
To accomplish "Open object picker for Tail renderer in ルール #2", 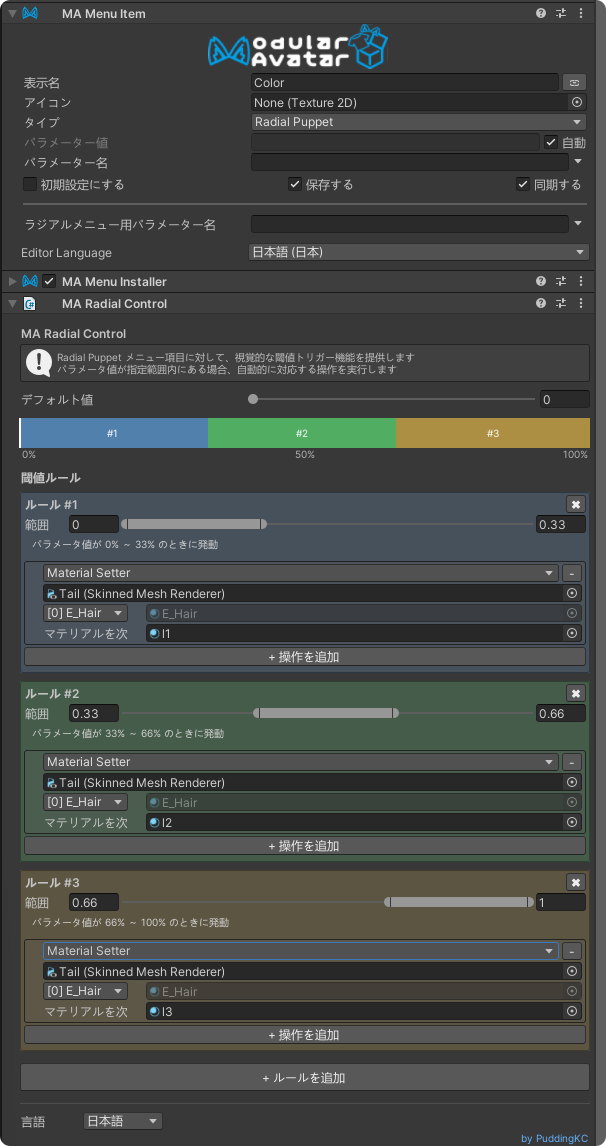I will 572,783.
